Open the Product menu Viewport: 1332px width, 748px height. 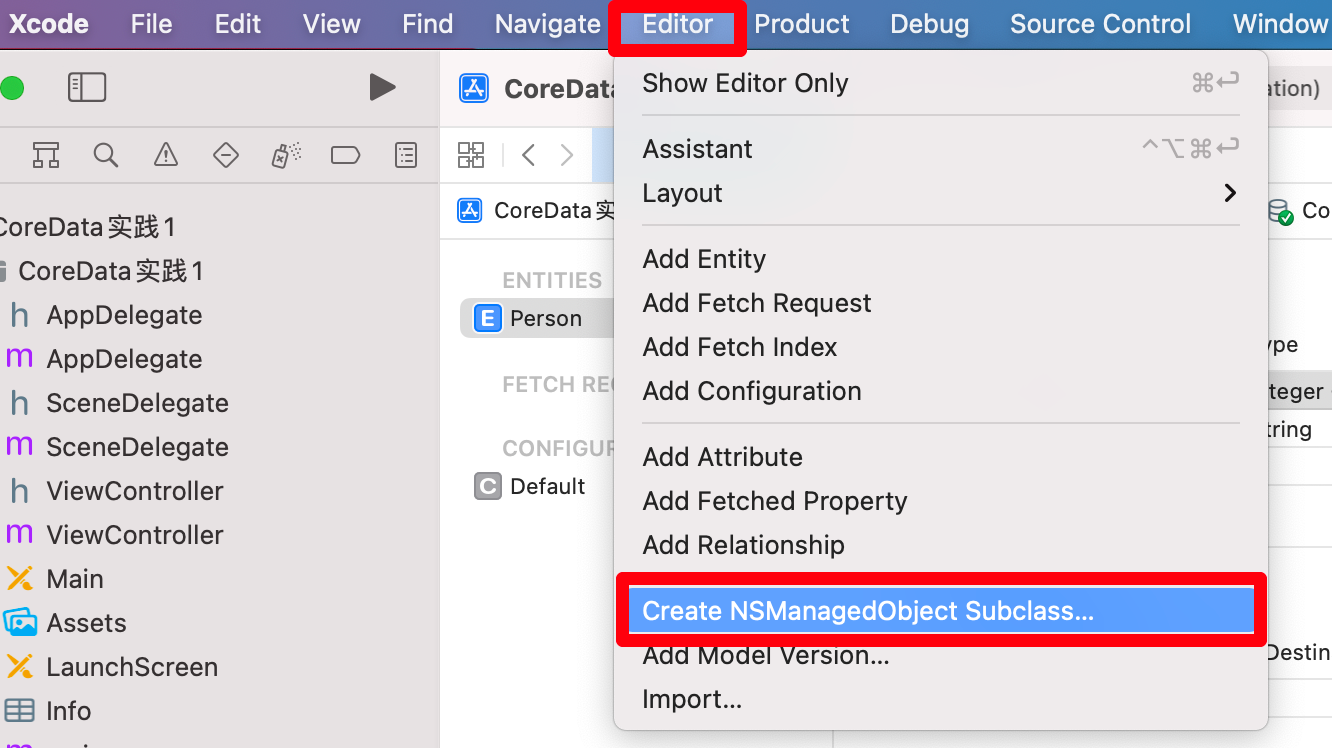(802, 24)
